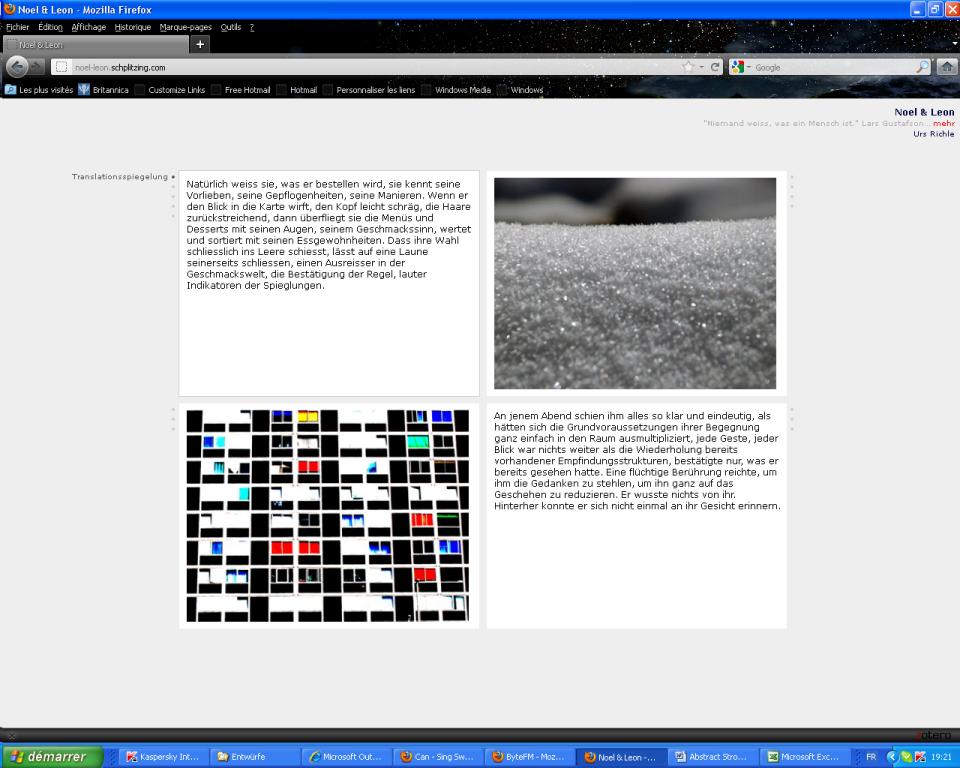
Task: Click the search magnifier icon
Action: pyautogui.click(x=922, y=67)
